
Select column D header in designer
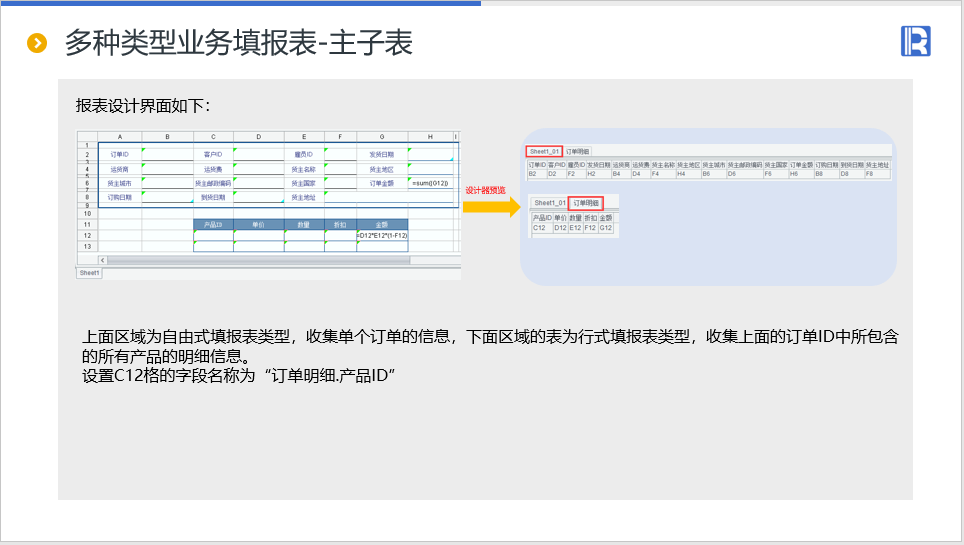(259, 137)
